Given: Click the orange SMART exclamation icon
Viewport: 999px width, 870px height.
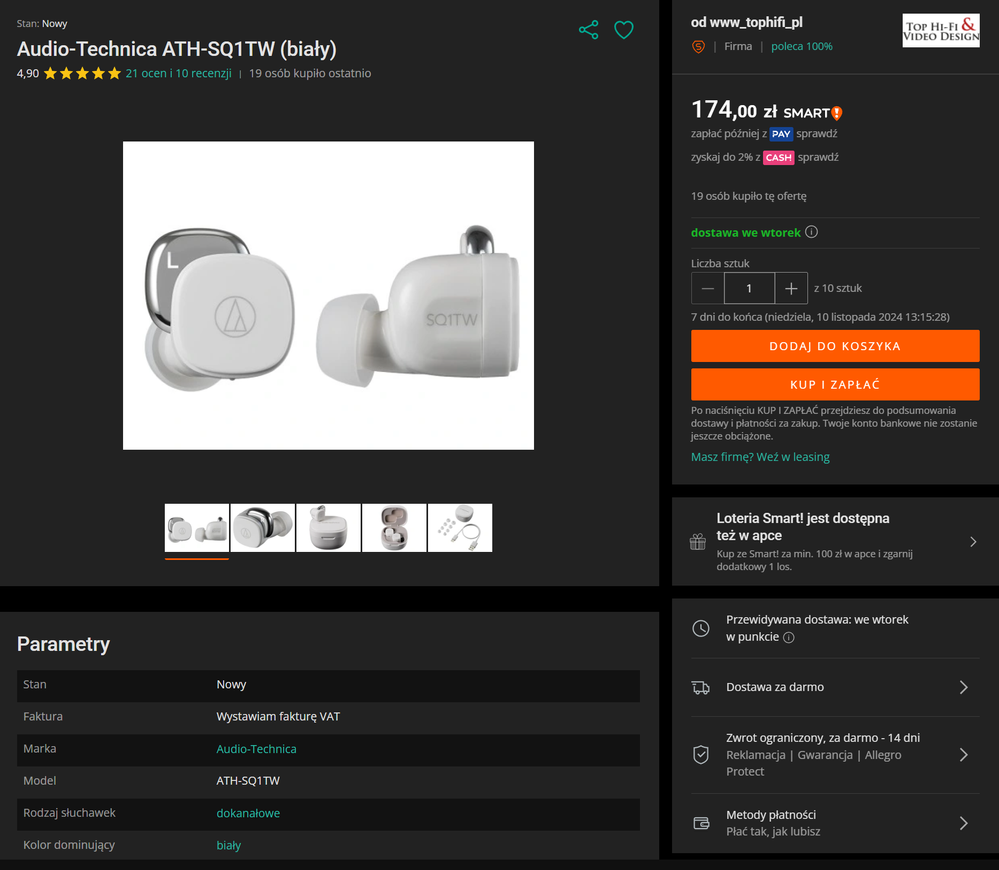Looking at the screenshot, I should [837, 113].
